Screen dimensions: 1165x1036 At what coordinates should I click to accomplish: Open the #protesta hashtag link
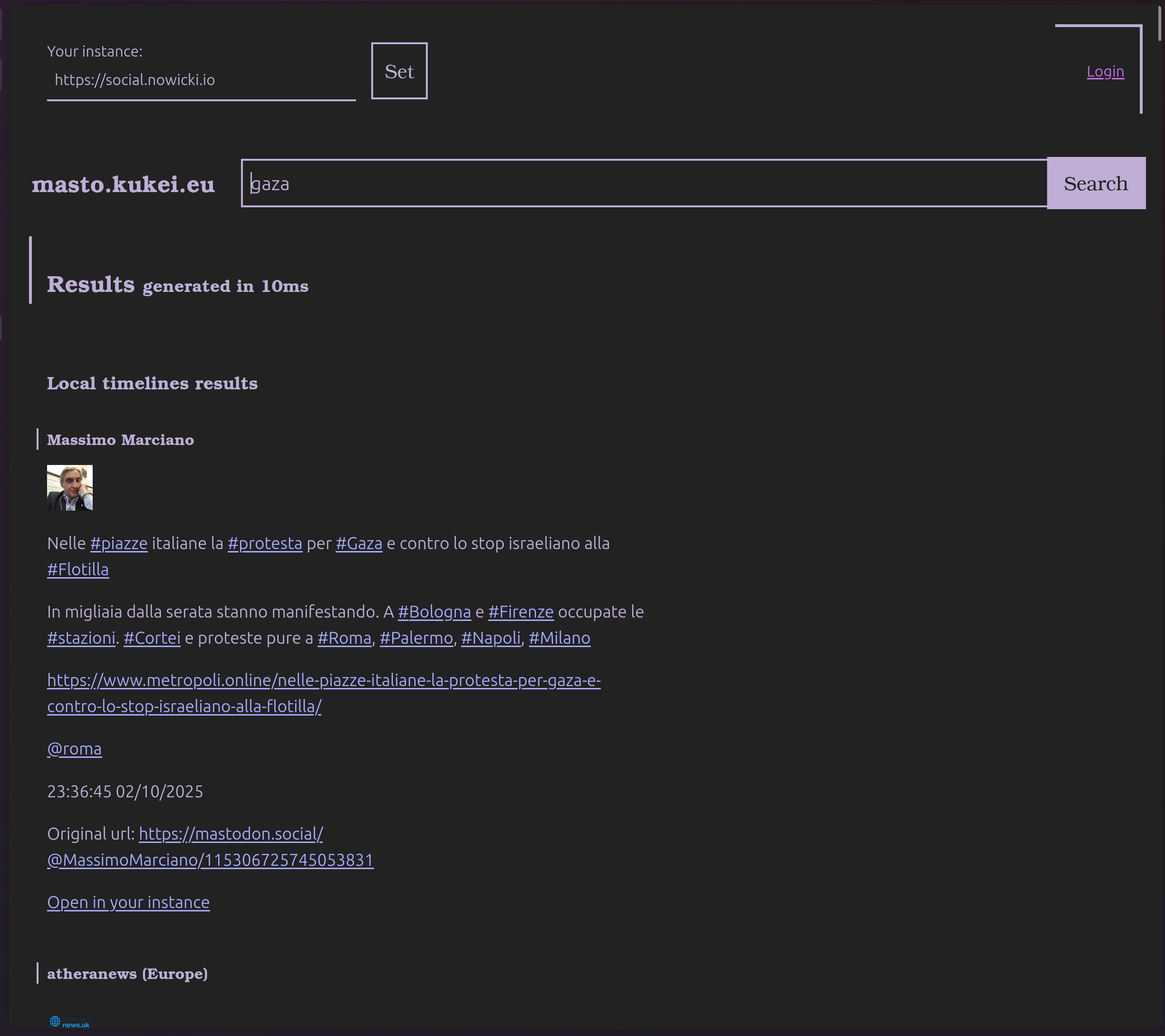tap(265, 543)
